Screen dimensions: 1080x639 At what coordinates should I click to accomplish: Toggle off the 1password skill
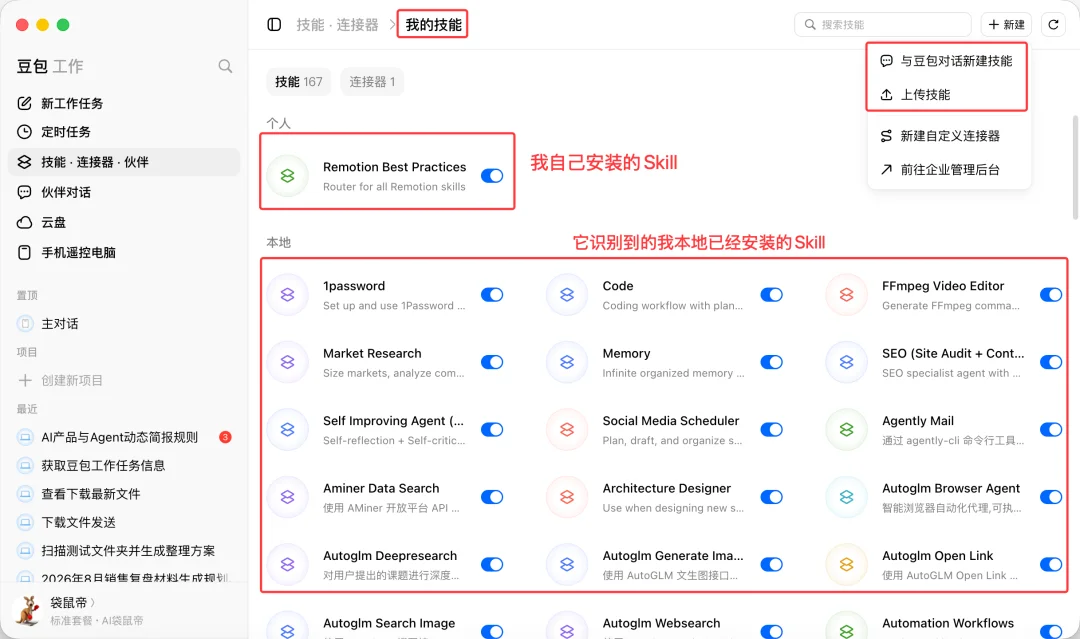tap(492, 295)
